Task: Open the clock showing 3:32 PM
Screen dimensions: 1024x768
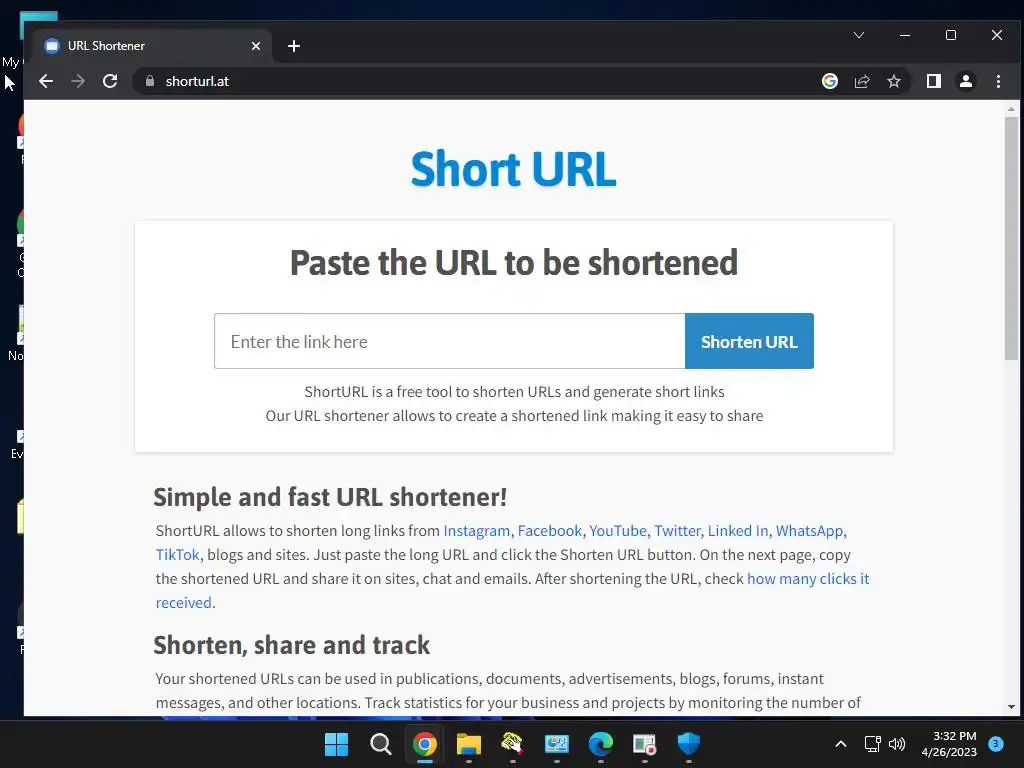Action: click(949, 744)
